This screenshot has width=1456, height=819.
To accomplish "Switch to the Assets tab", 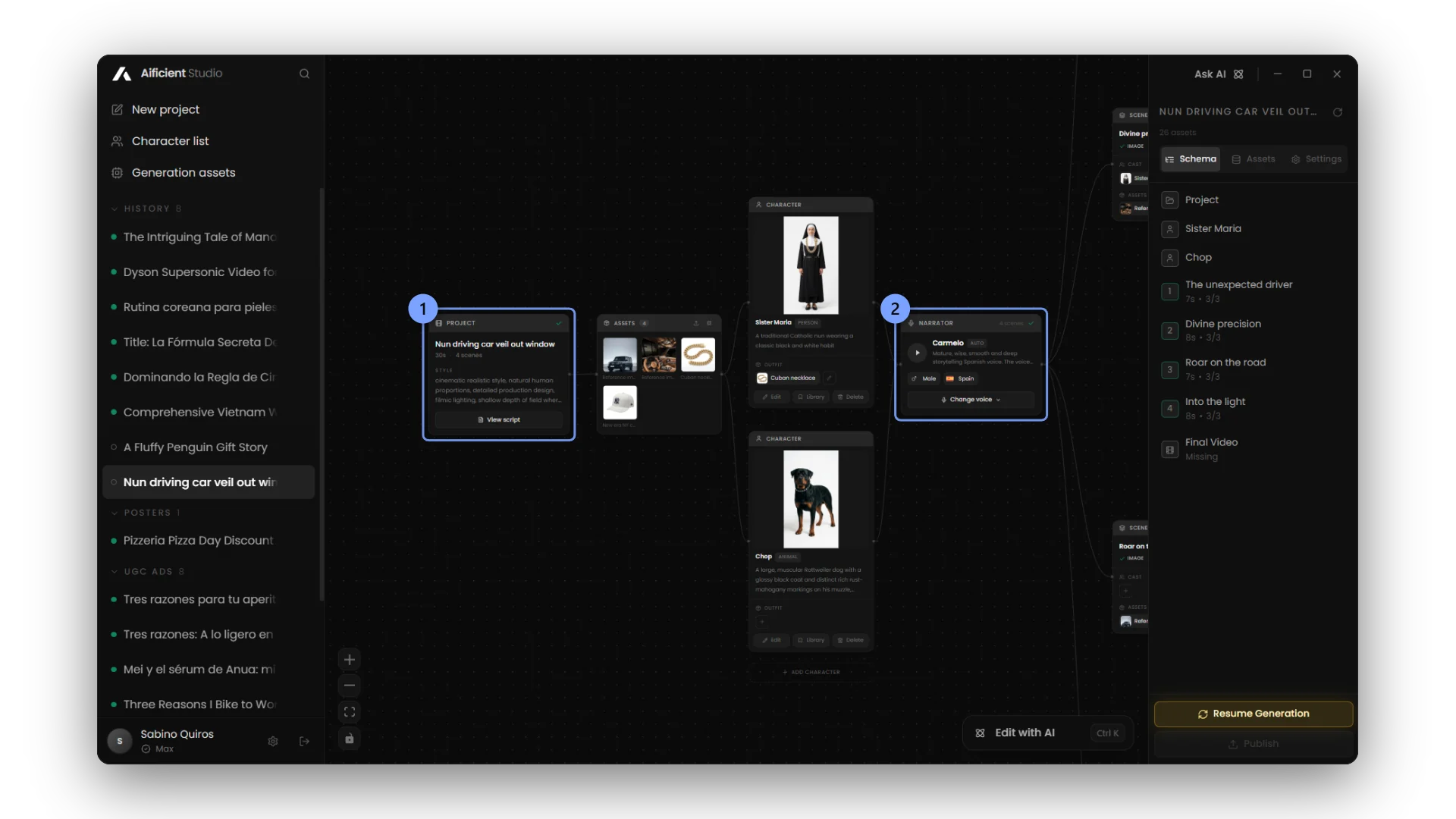I will [1254, 159].
